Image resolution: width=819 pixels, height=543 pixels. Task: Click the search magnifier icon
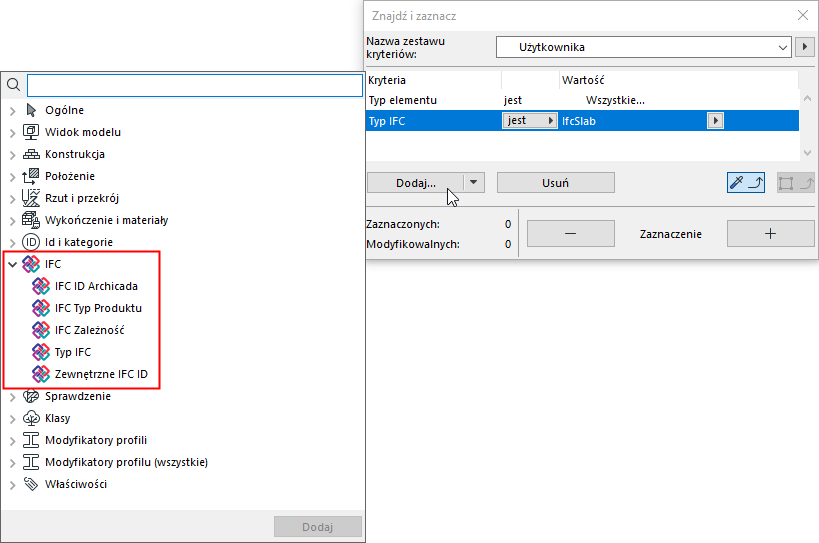(14, 85)
